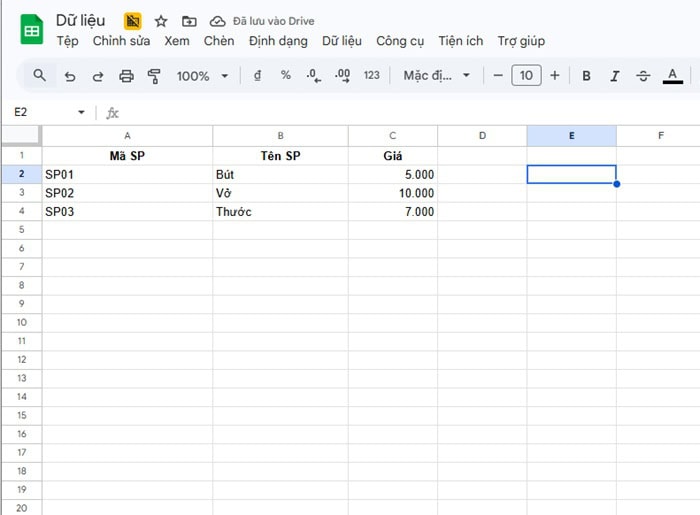Toggle italic text formatting

tap(614, 76)
